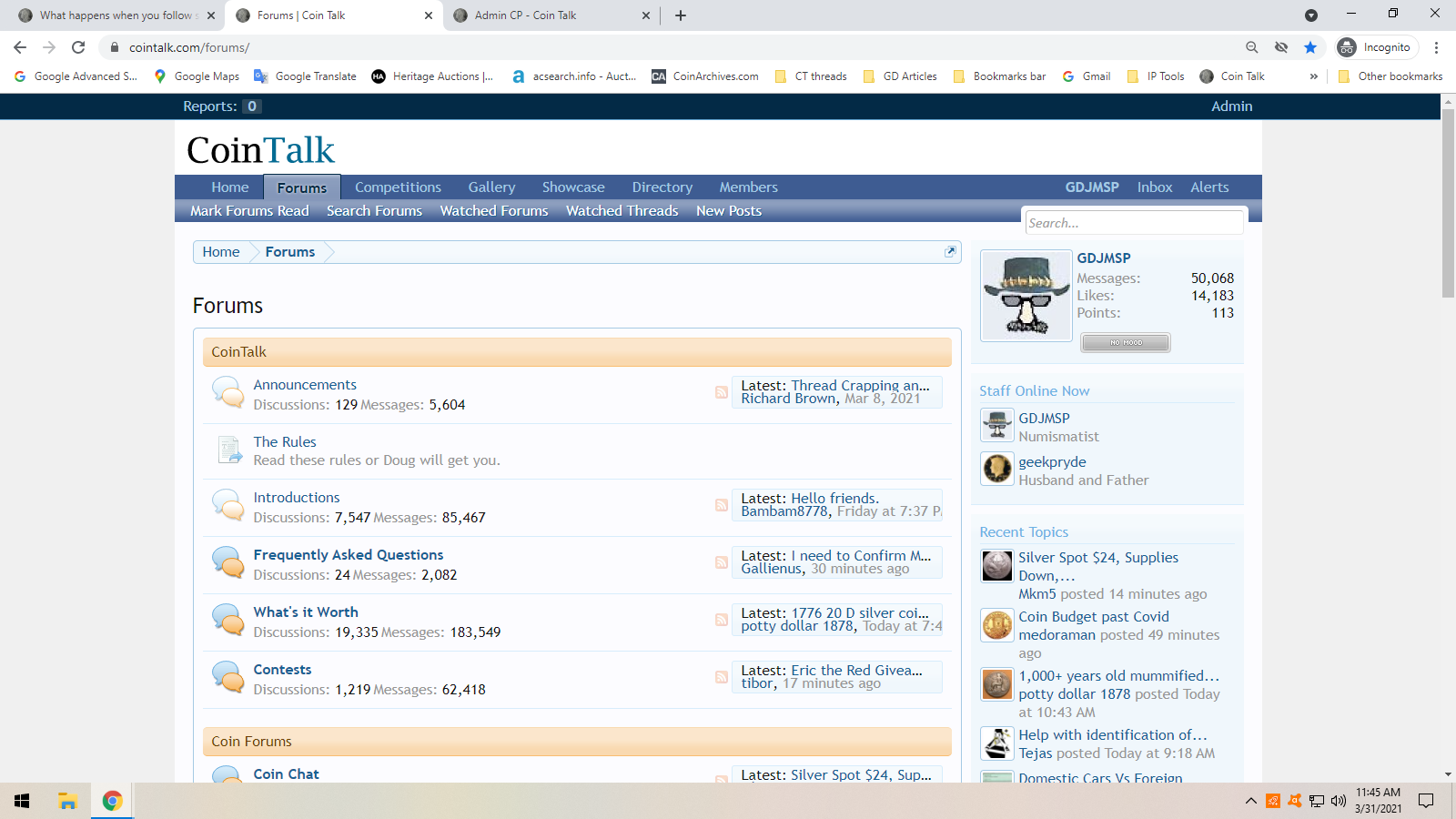
Task: Open a new tab with plus icon
Action: point(681,15)
